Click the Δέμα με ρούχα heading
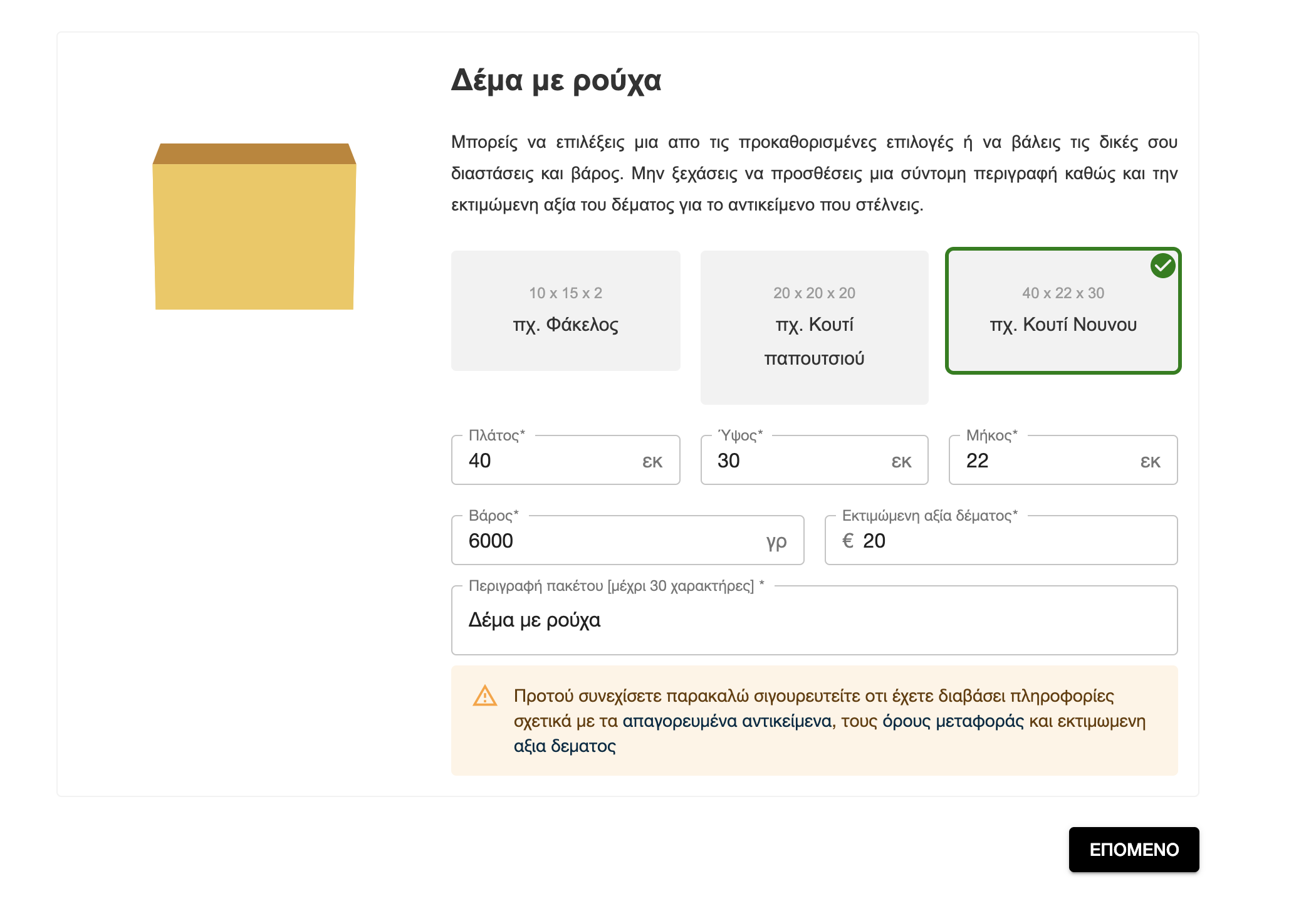Viewport: 1316px width, 901px height. point(556,80)
